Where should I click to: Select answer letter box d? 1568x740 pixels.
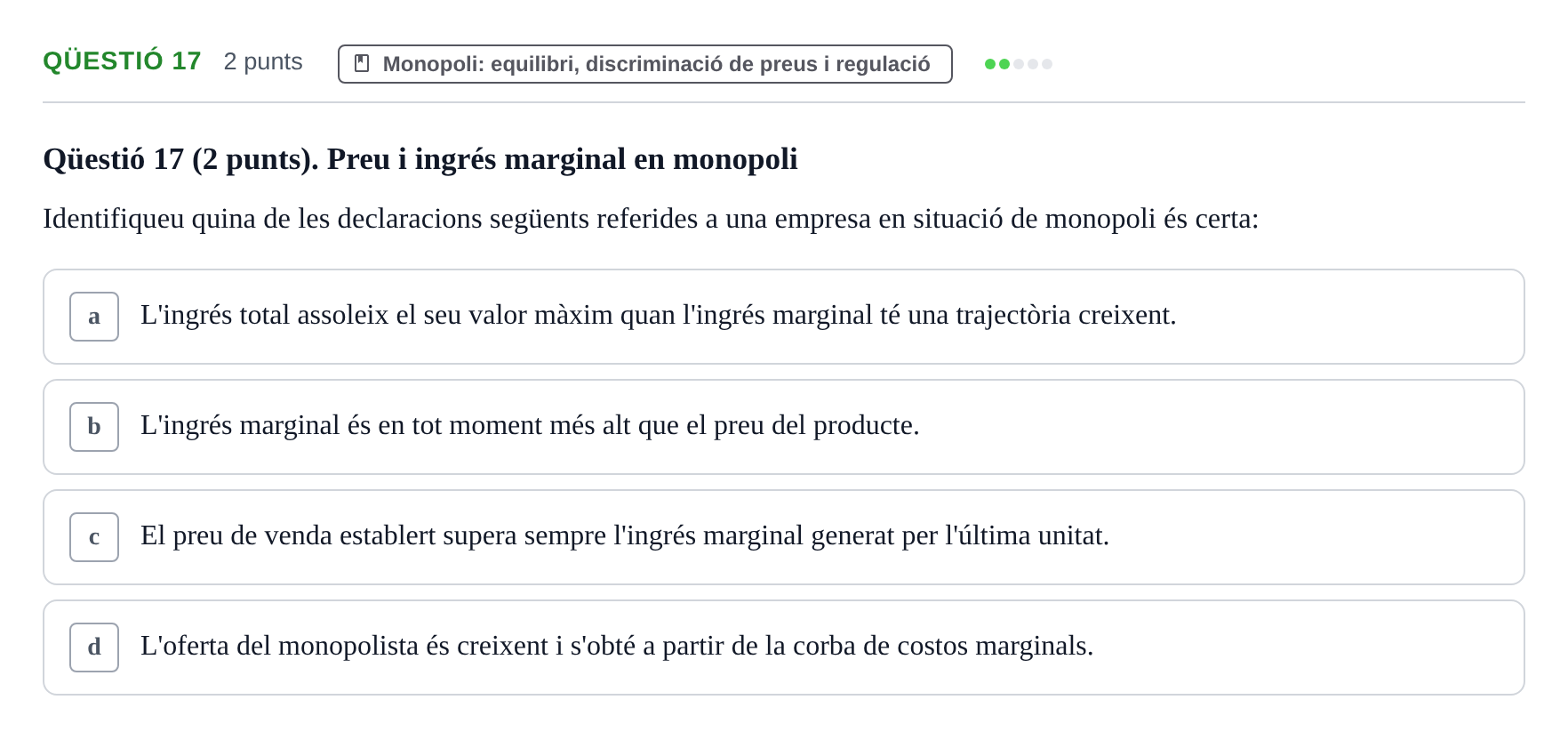tap(94, 647)
